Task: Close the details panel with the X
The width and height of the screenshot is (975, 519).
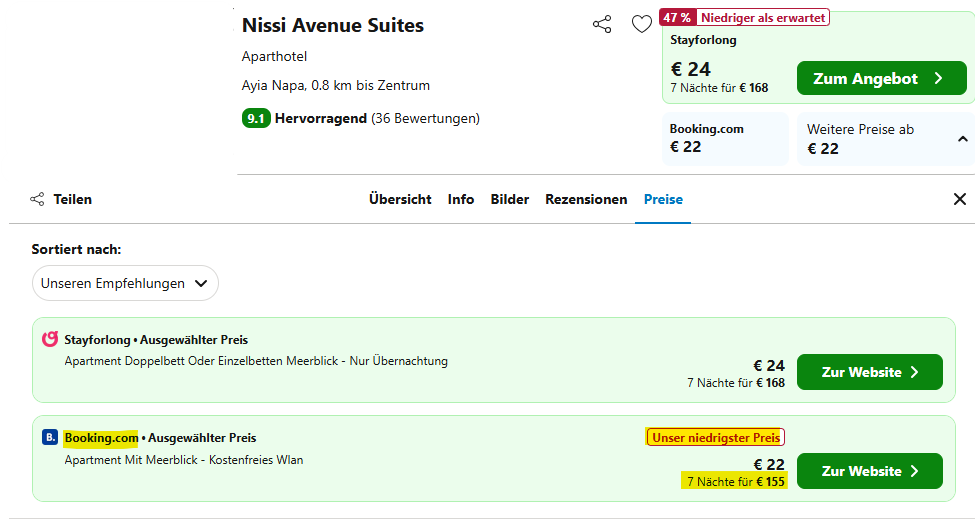Action: [959, 199]
